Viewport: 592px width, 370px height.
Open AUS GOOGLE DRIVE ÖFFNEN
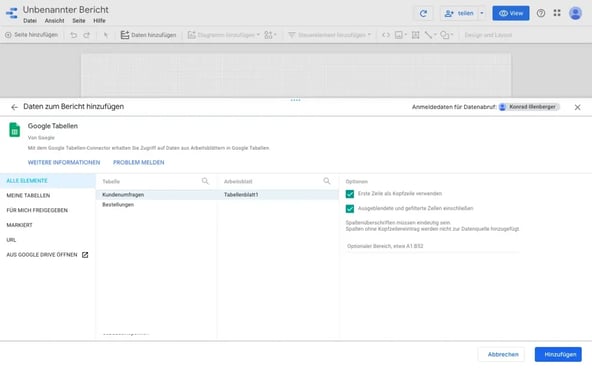point(48,255)
